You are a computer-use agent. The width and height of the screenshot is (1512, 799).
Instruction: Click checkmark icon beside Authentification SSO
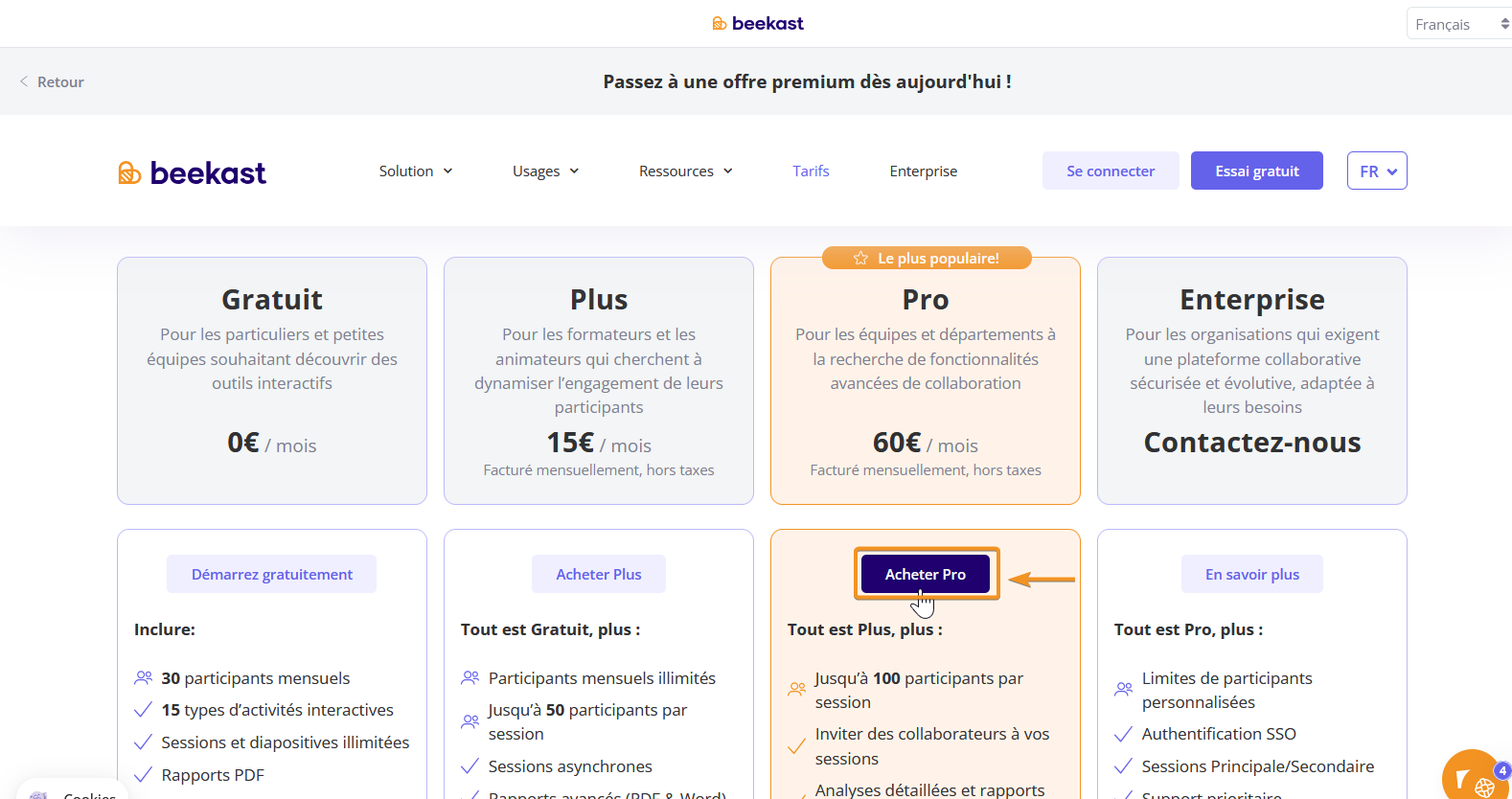[x=1123, y=734]
